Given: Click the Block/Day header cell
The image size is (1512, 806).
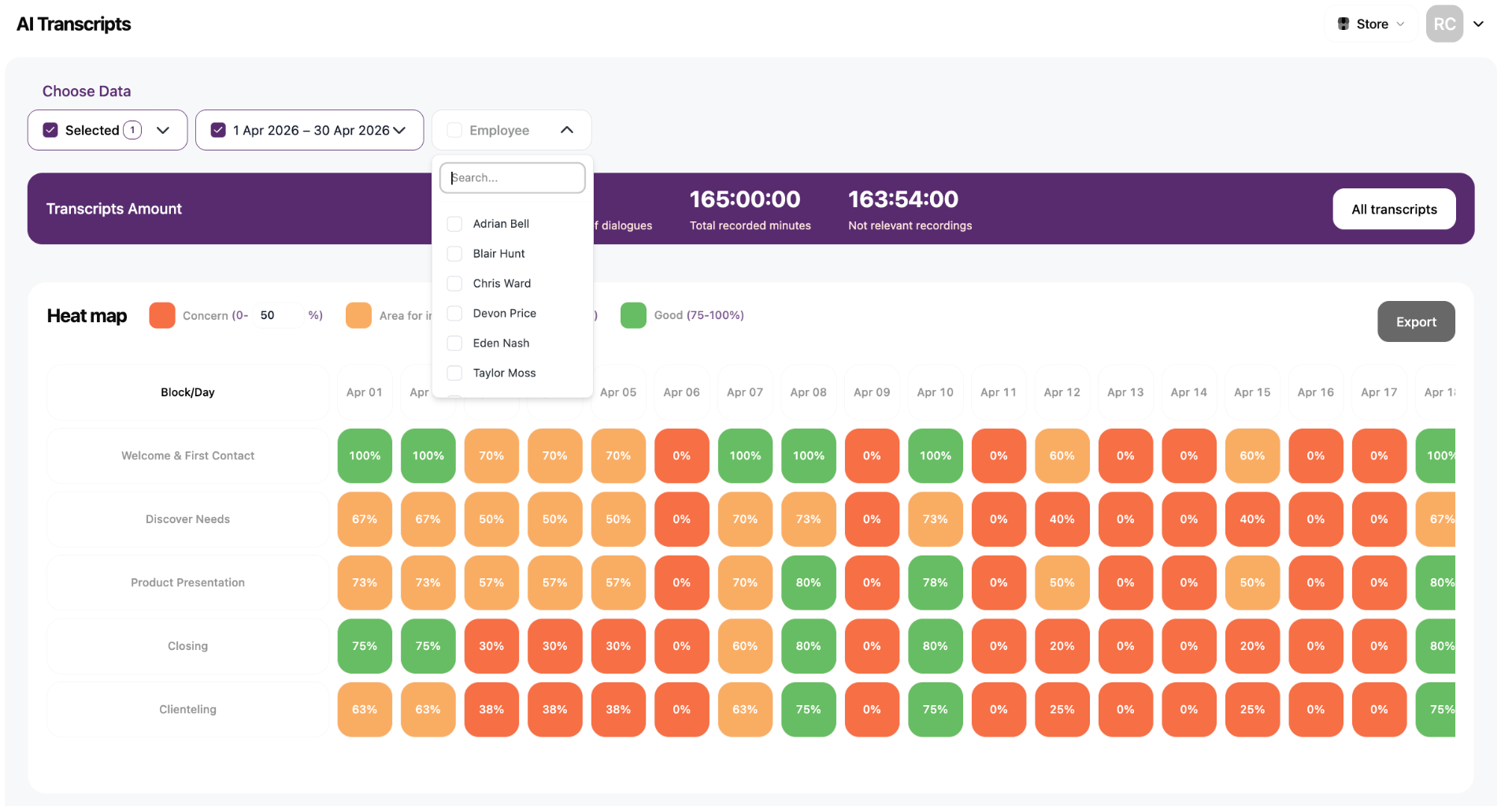Looking at the screenshot, I should pyautogui.click(x=187, y=392).
